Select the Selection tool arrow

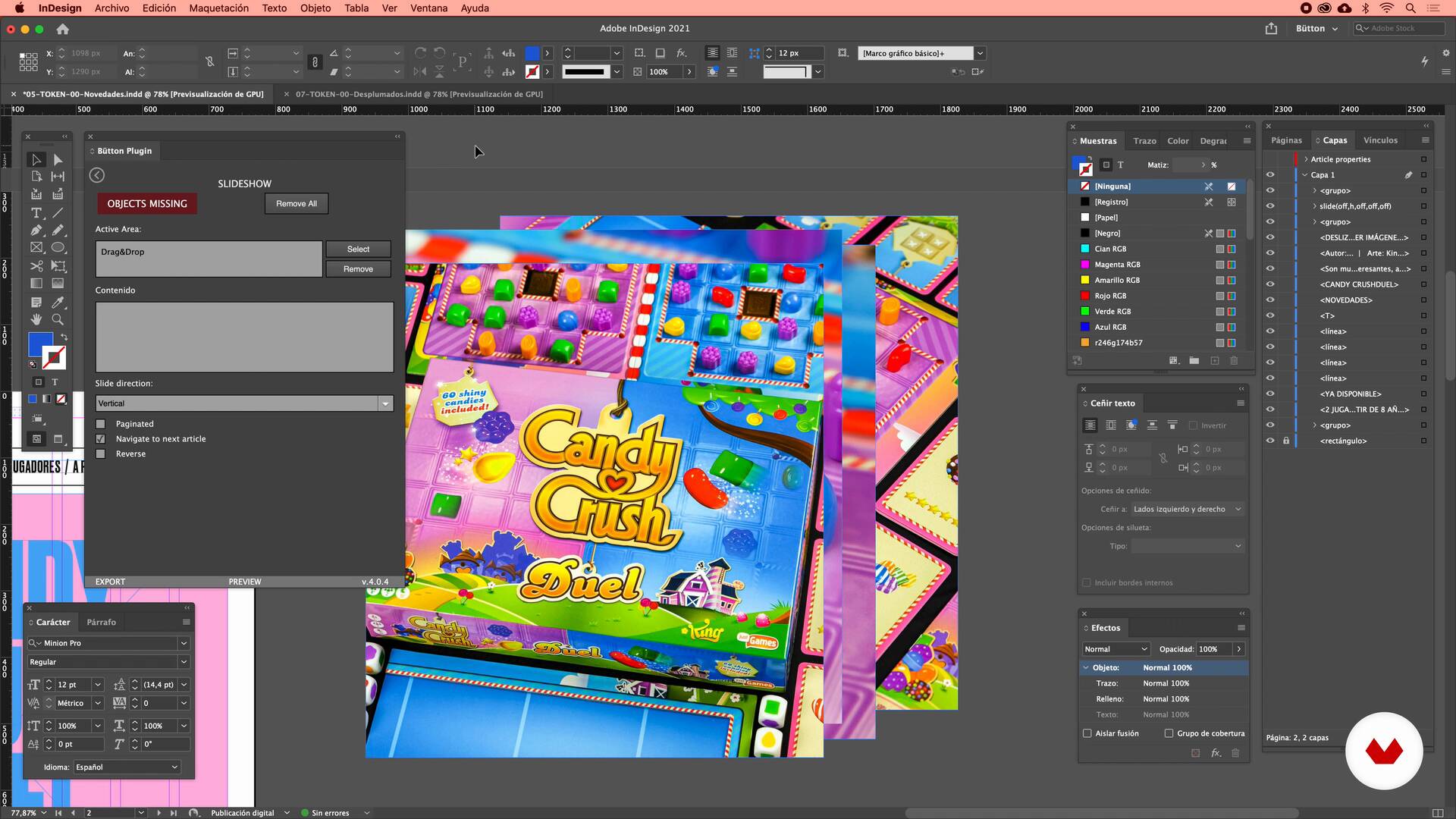pyautogui.click(x=36, y=159)
